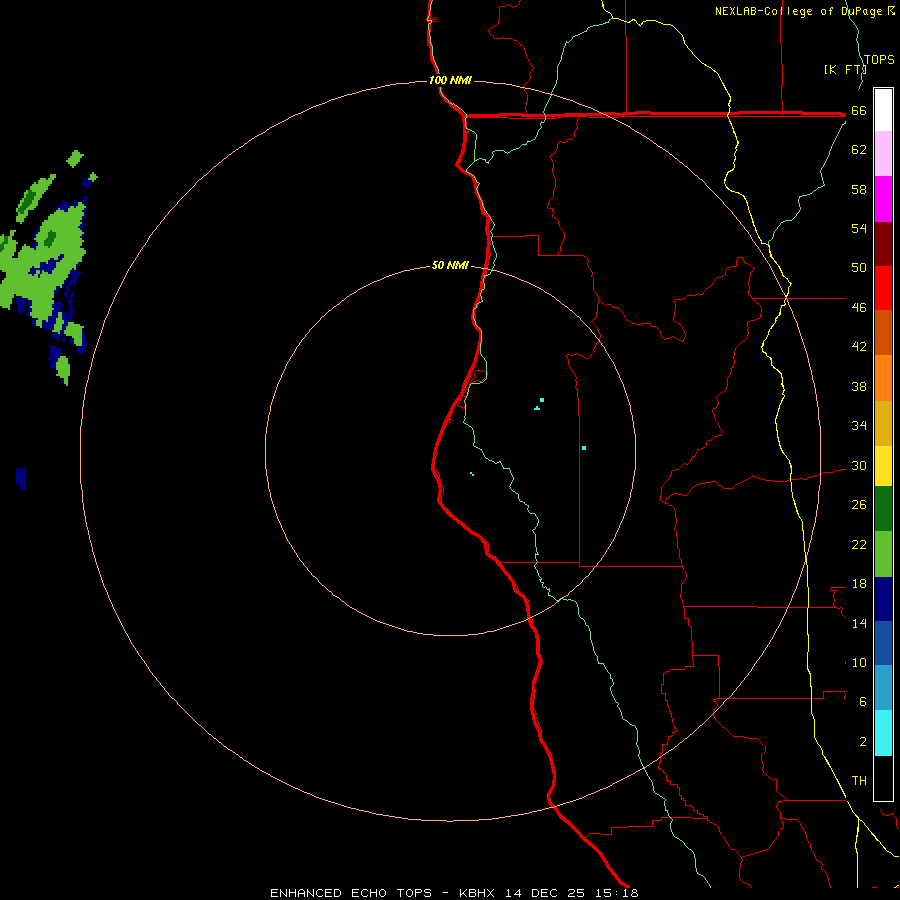
Task: Click the '38' legend value
Action: click(x=859, y=386)
